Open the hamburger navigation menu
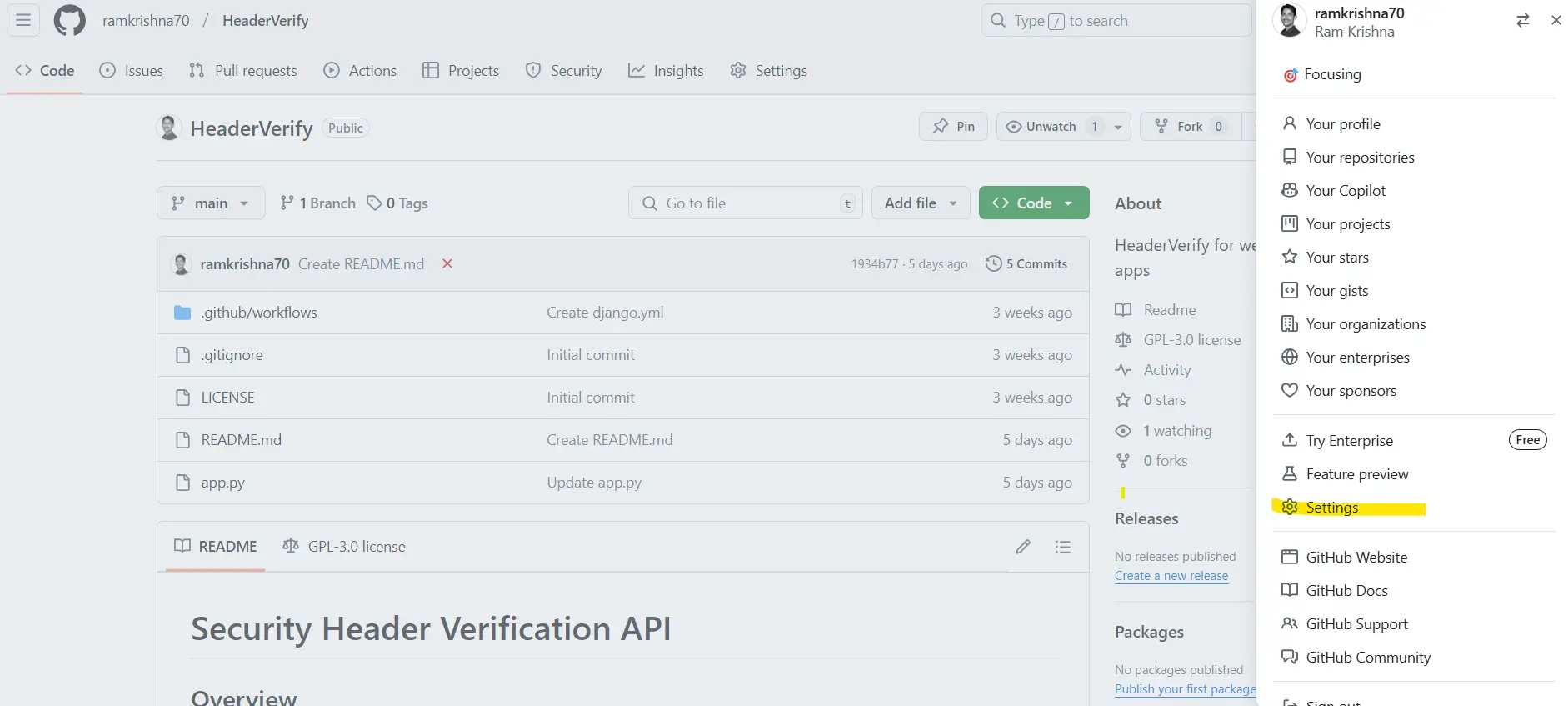This screenshot has width=1568, height=706. pyautogui.click(x=23, y=21)
